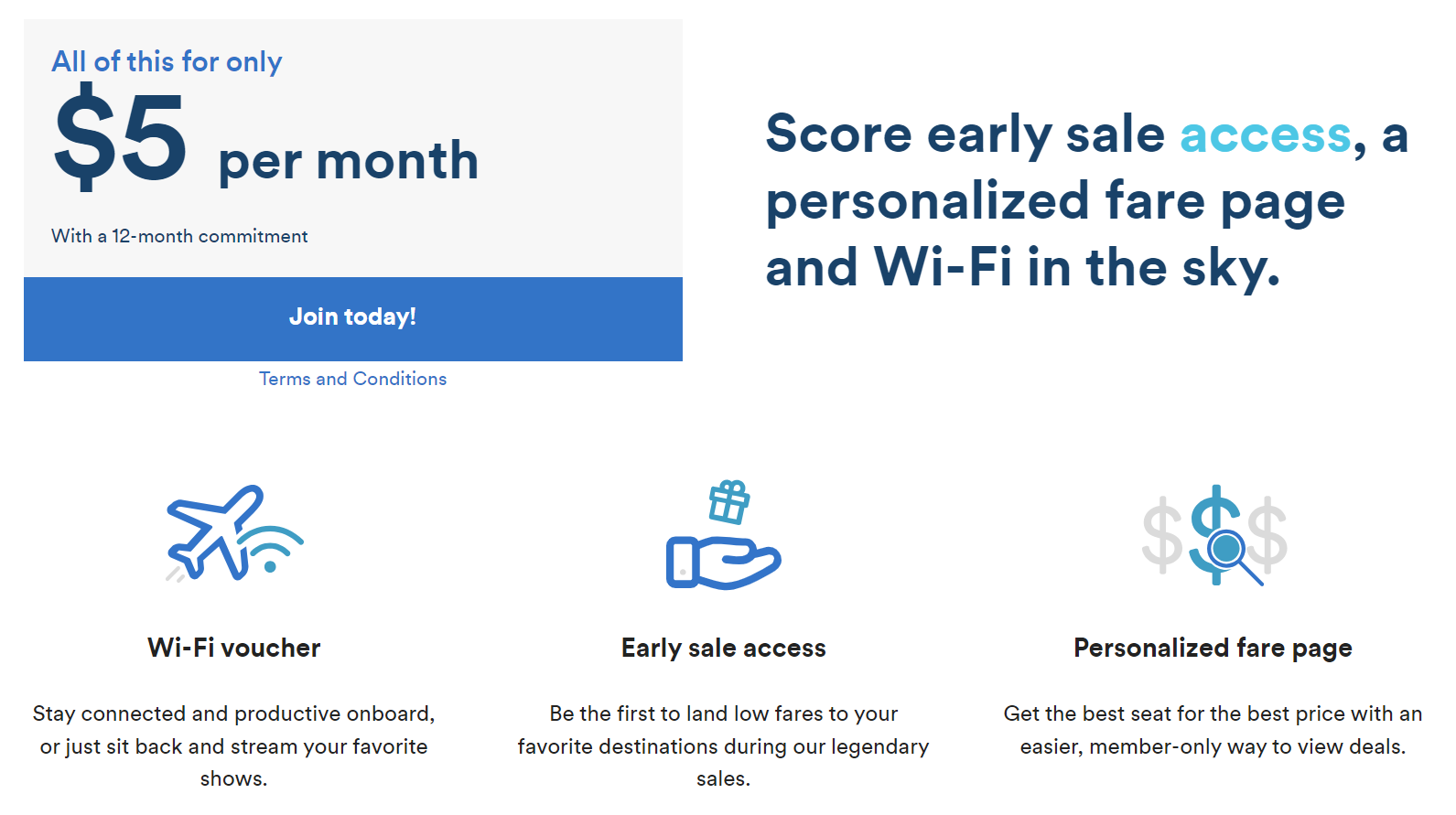Click the 12-month commitment note

pyautogui.click(x=179, y=236)
